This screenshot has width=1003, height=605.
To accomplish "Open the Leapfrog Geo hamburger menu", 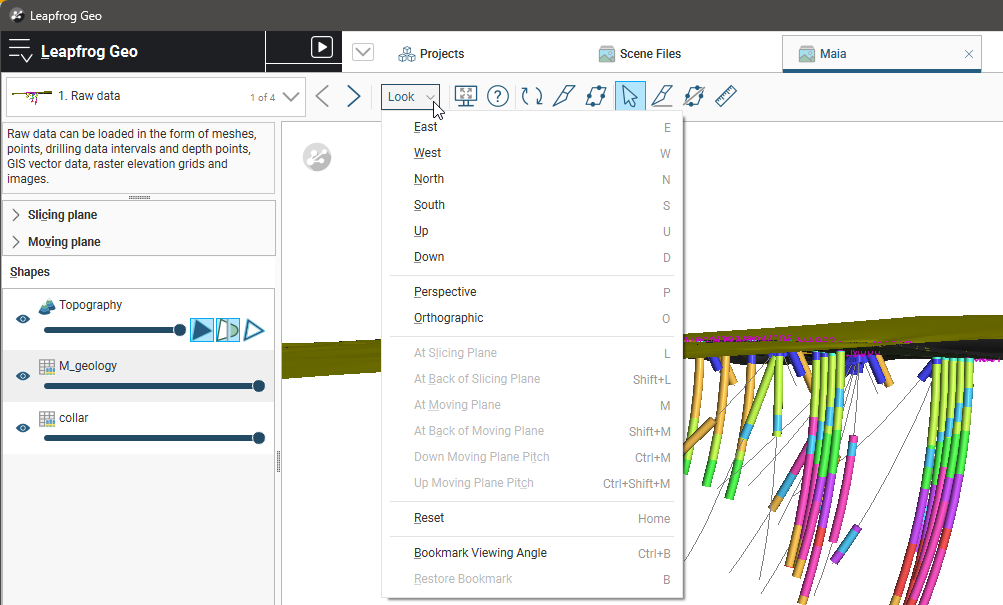I will [21, 52].
